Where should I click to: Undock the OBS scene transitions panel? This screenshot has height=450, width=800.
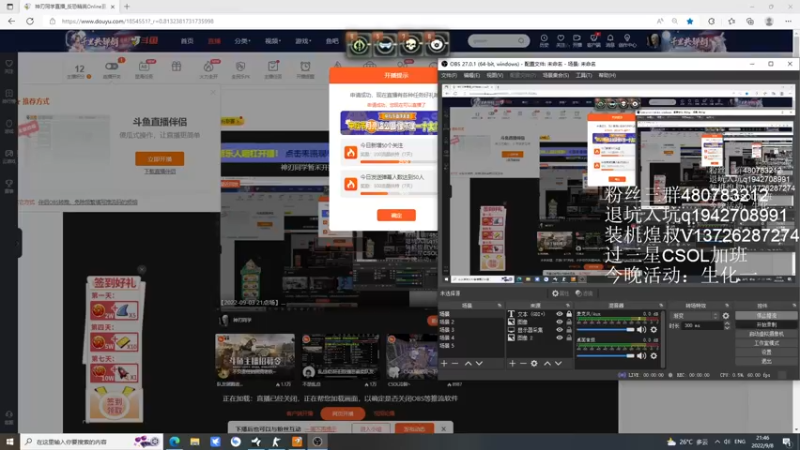click(727, 306)
